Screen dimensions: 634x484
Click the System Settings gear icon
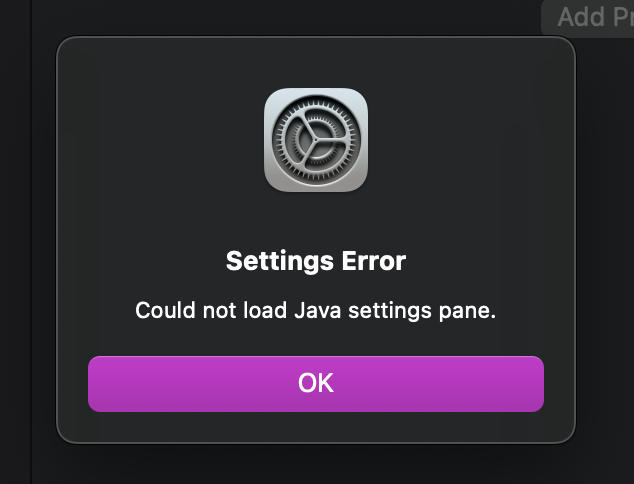(x=316, y=140)
